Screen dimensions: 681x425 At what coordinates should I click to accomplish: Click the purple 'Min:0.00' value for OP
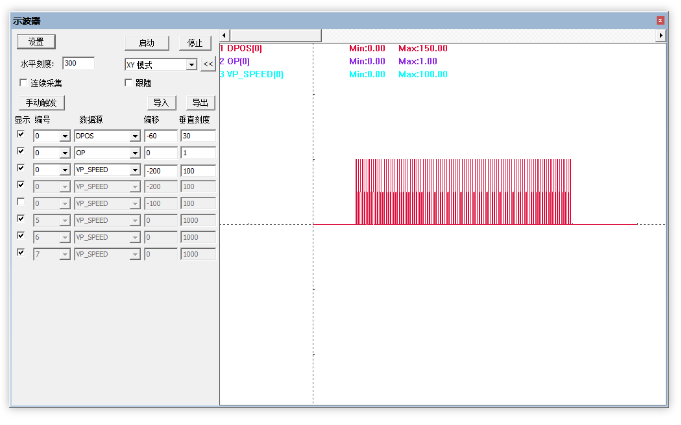click(367, 61)
